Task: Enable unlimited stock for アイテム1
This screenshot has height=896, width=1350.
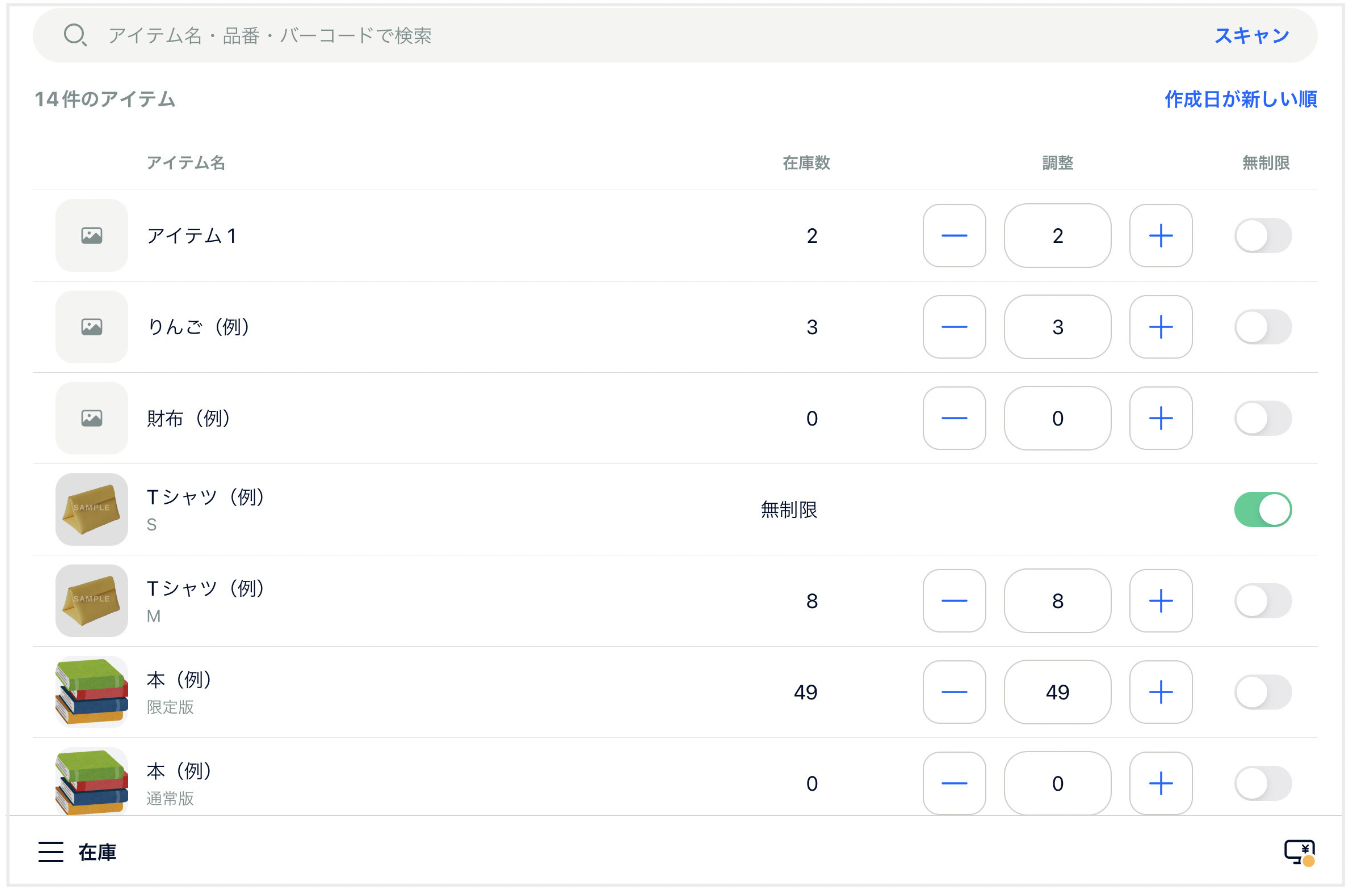Action: point(1263,236)
